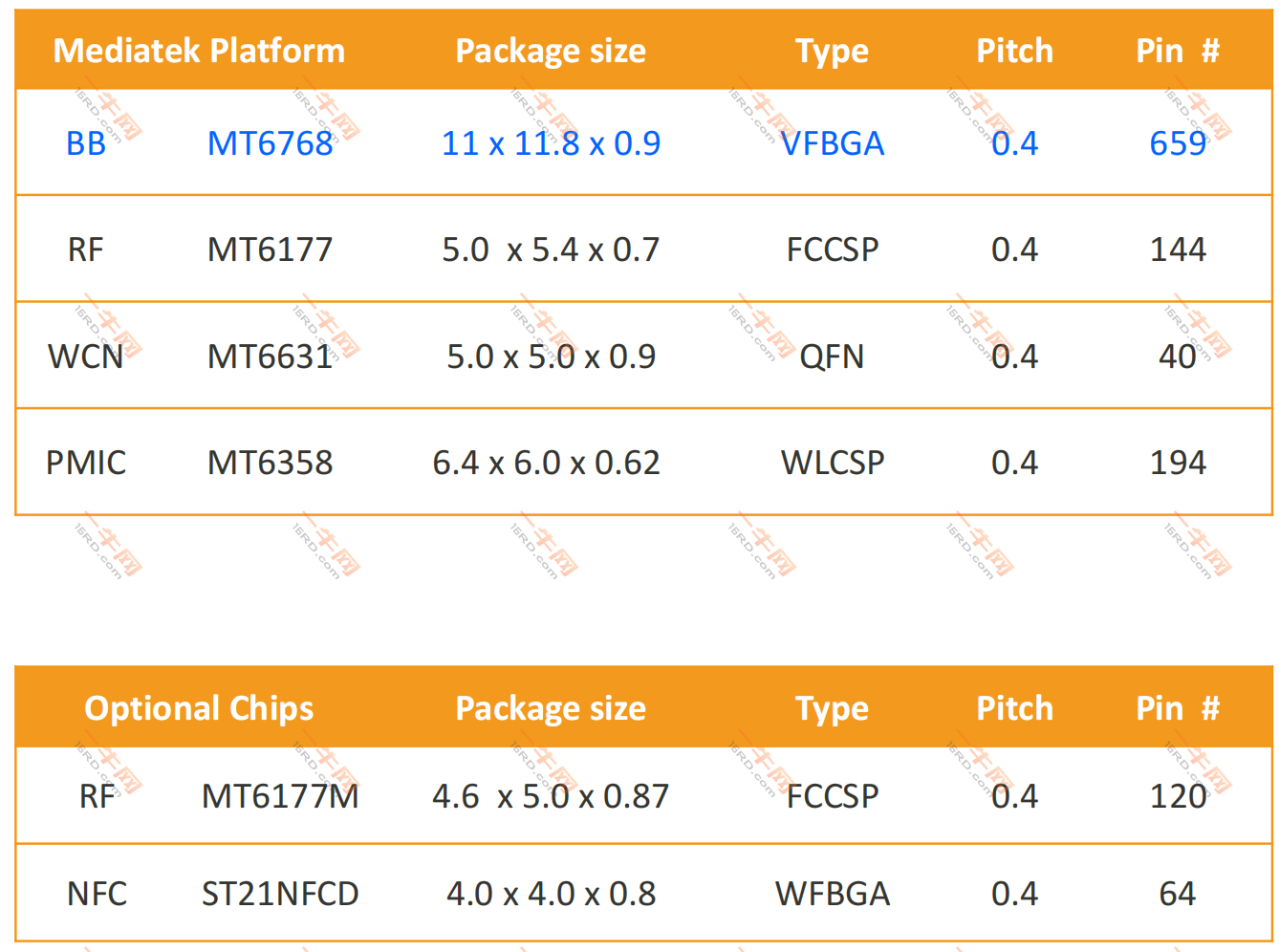The width and height of the screenshot is (1279, 952).
Task: Select pin count 194
Action: click(x=1178, y=463)
